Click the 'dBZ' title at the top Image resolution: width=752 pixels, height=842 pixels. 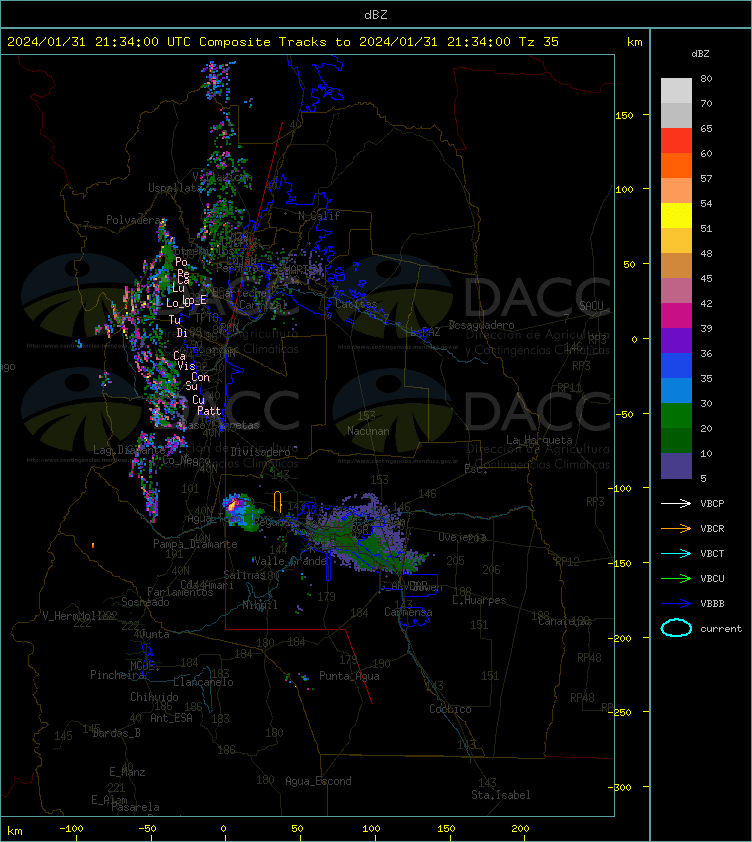pyautogui.click(x=375, y=14)
